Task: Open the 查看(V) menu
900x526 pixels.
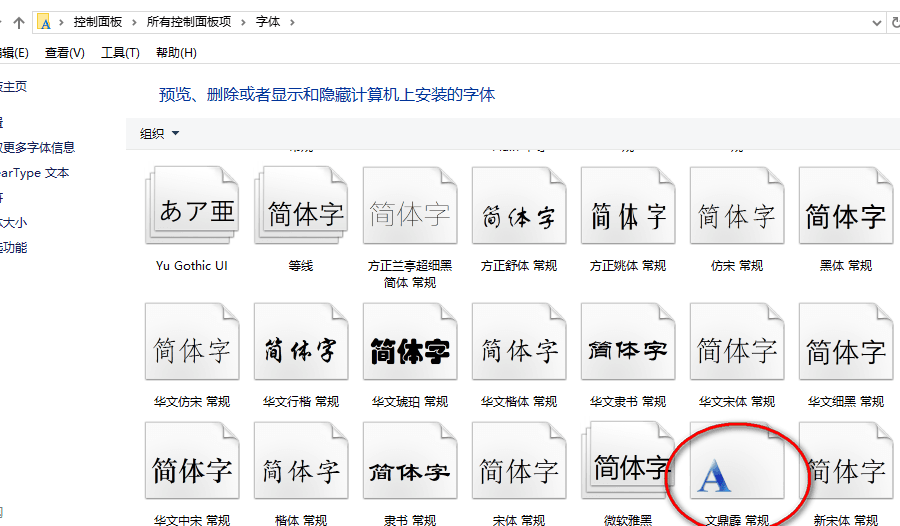Action: pyautogui.click(x=64, y=53)
